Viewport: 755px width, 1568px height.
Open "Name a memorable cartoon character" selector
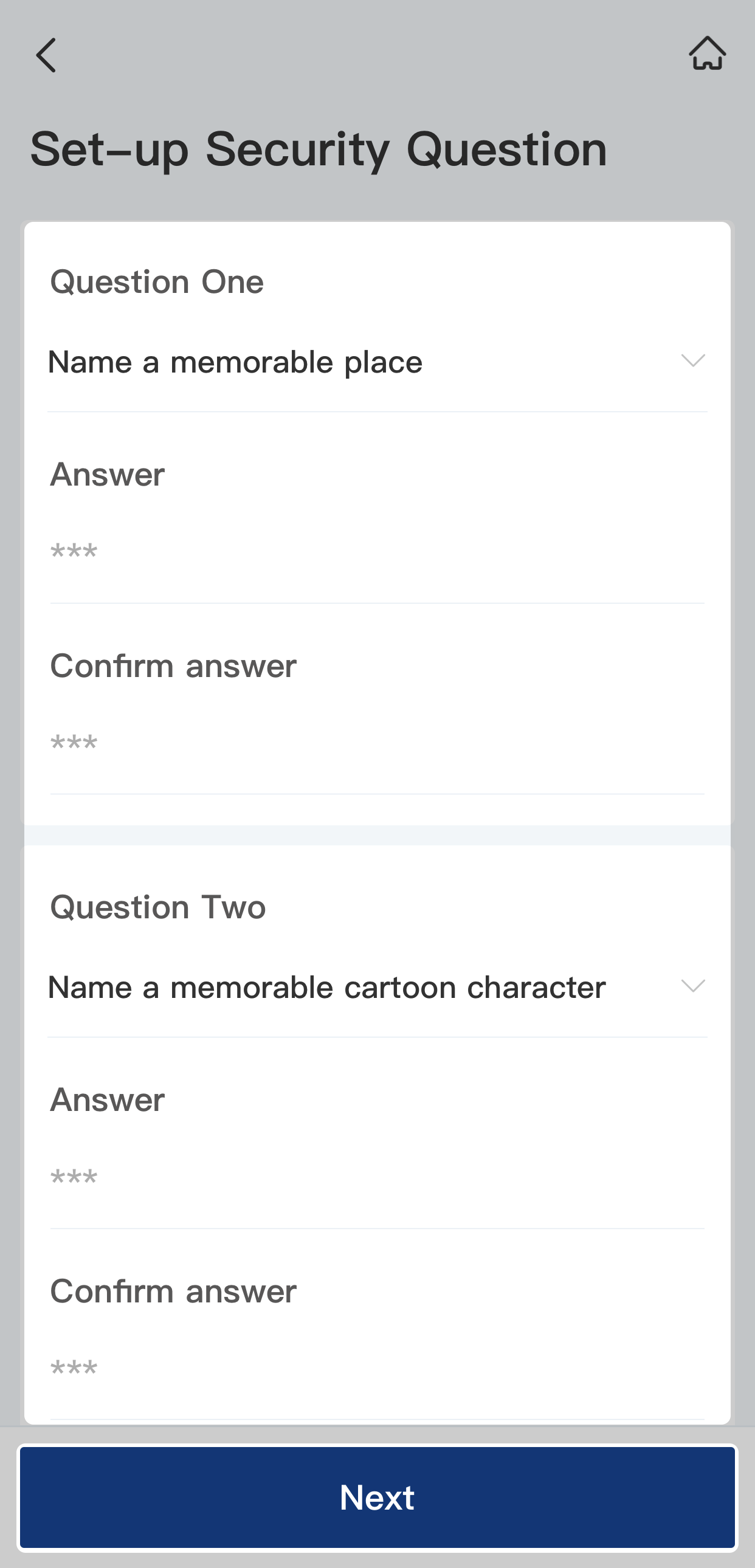[326, 988]
